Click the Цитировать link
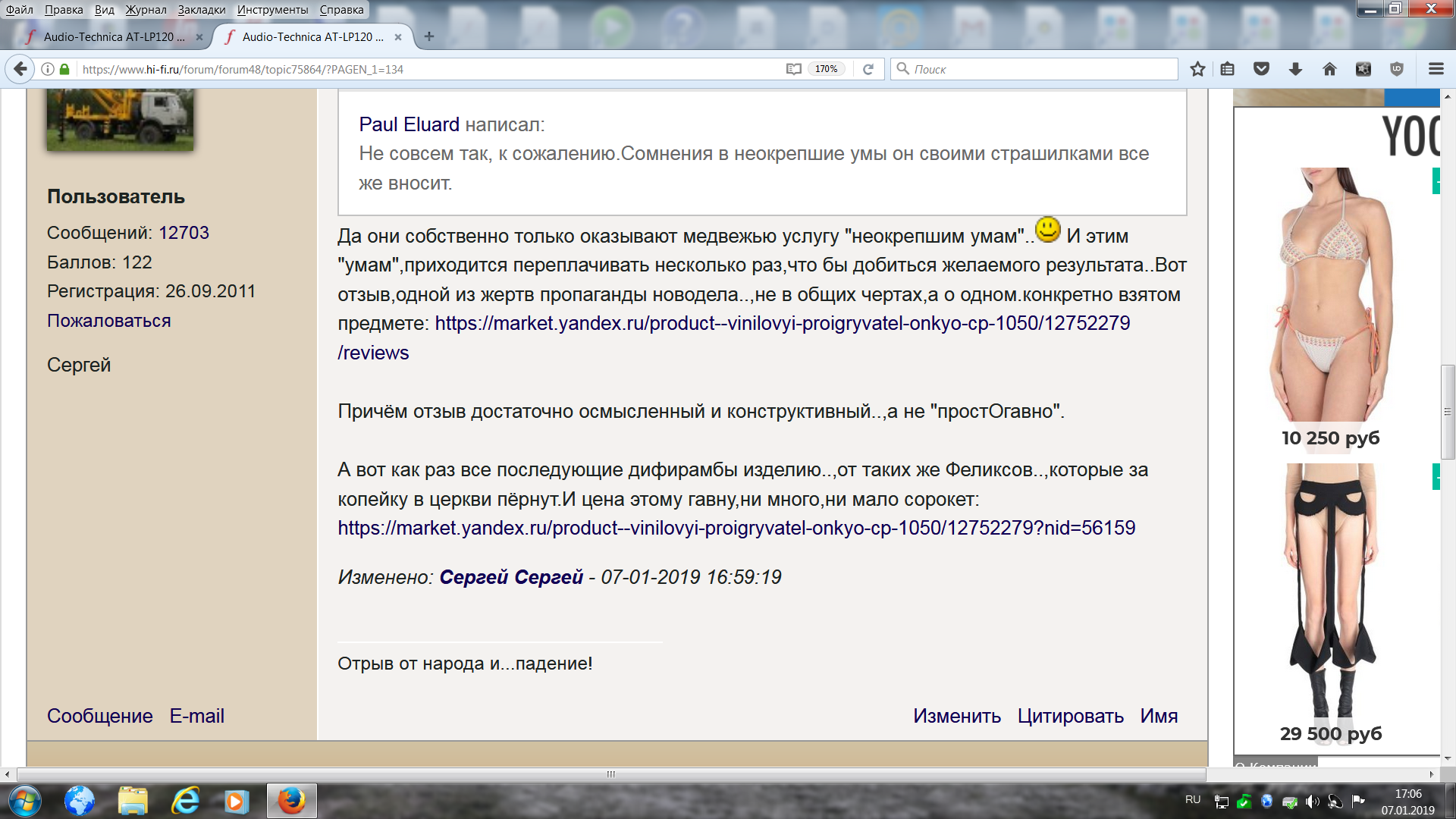The width and height of the screenshot is (1456, 819). coord(1070,716)
